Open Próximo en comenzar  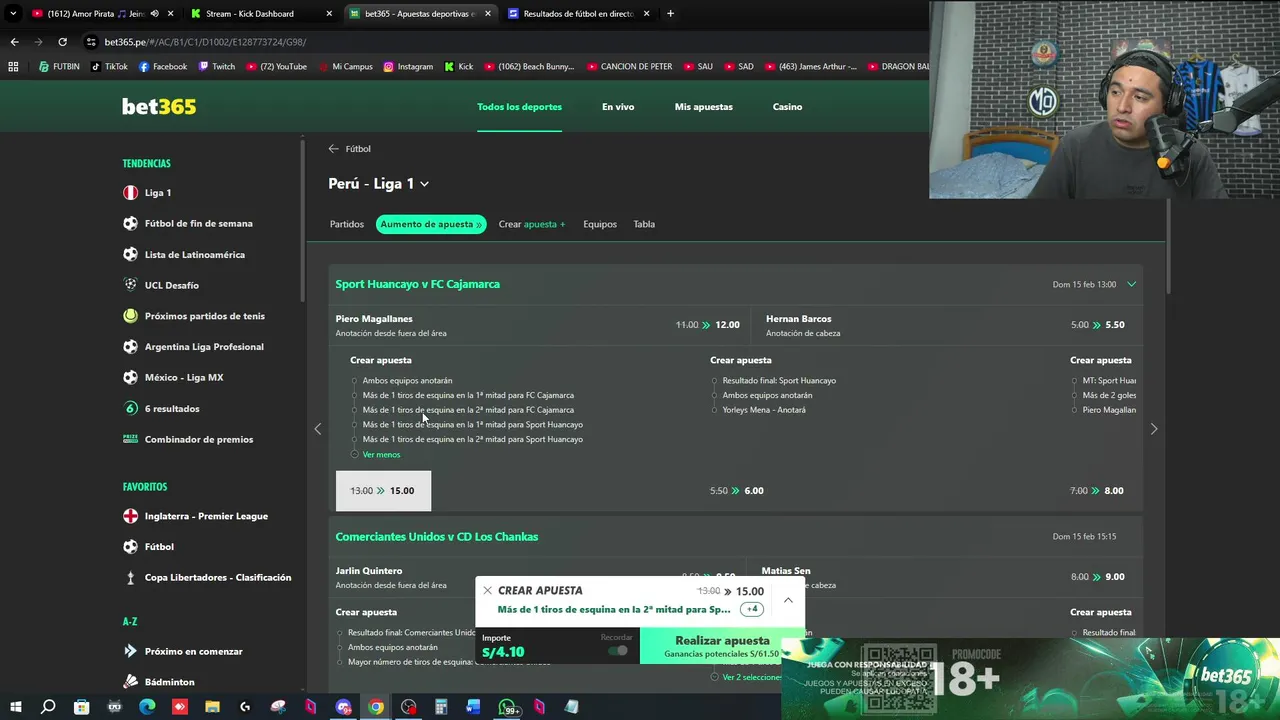pyautogui.click(x=193, y=651)
